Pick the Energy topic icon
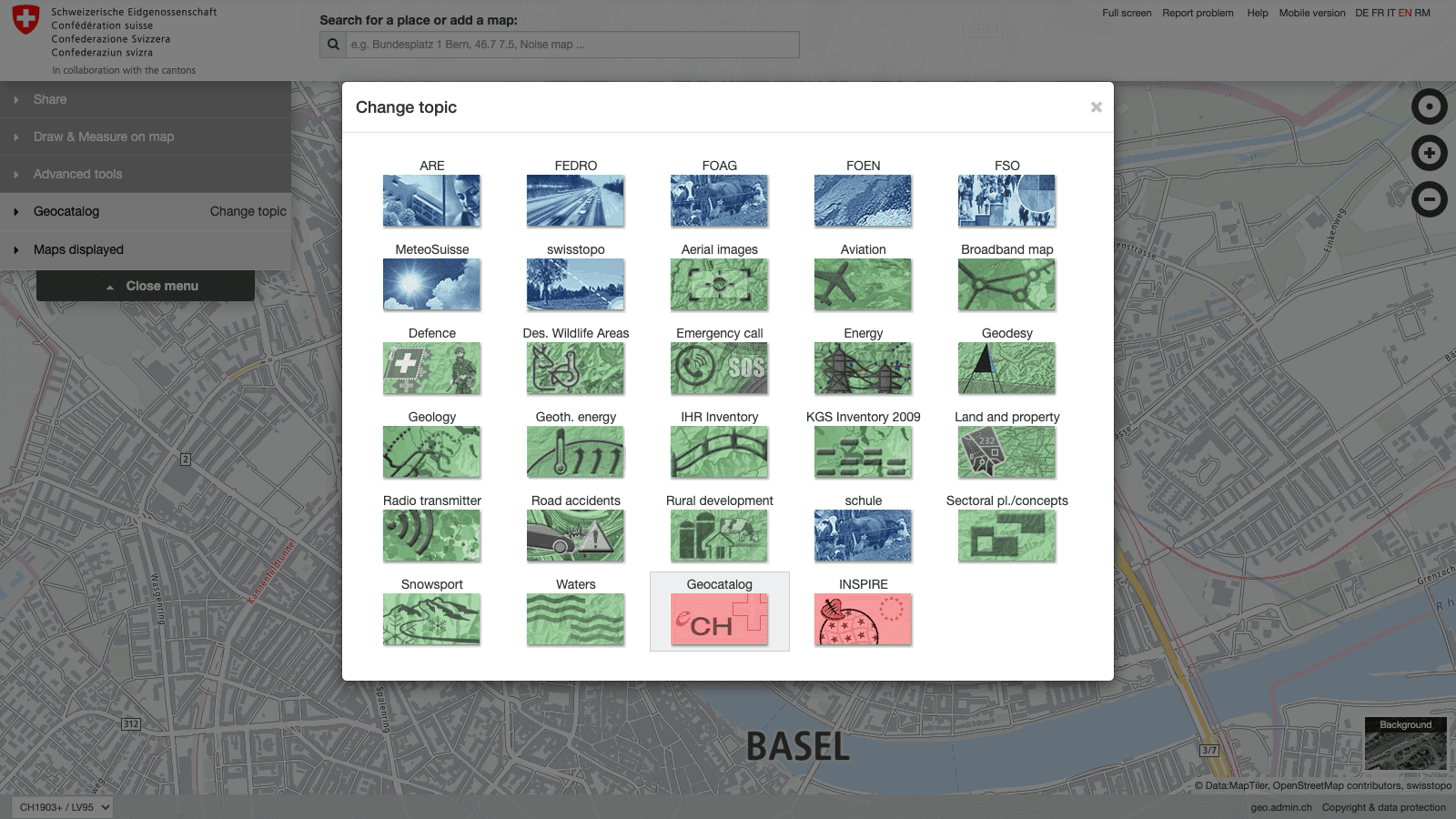This screenshot has width=1456, height=819. tap(863, 368)
